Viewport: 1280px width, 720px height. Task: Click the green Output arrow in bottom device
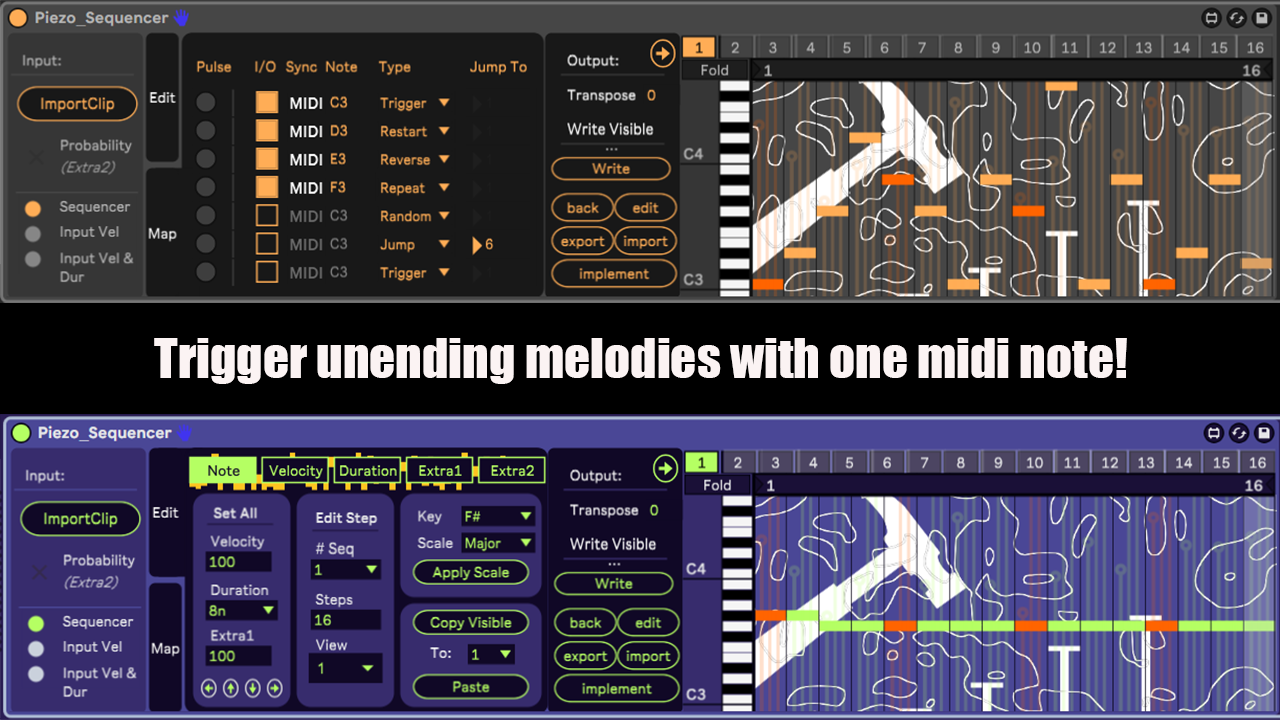665,468
